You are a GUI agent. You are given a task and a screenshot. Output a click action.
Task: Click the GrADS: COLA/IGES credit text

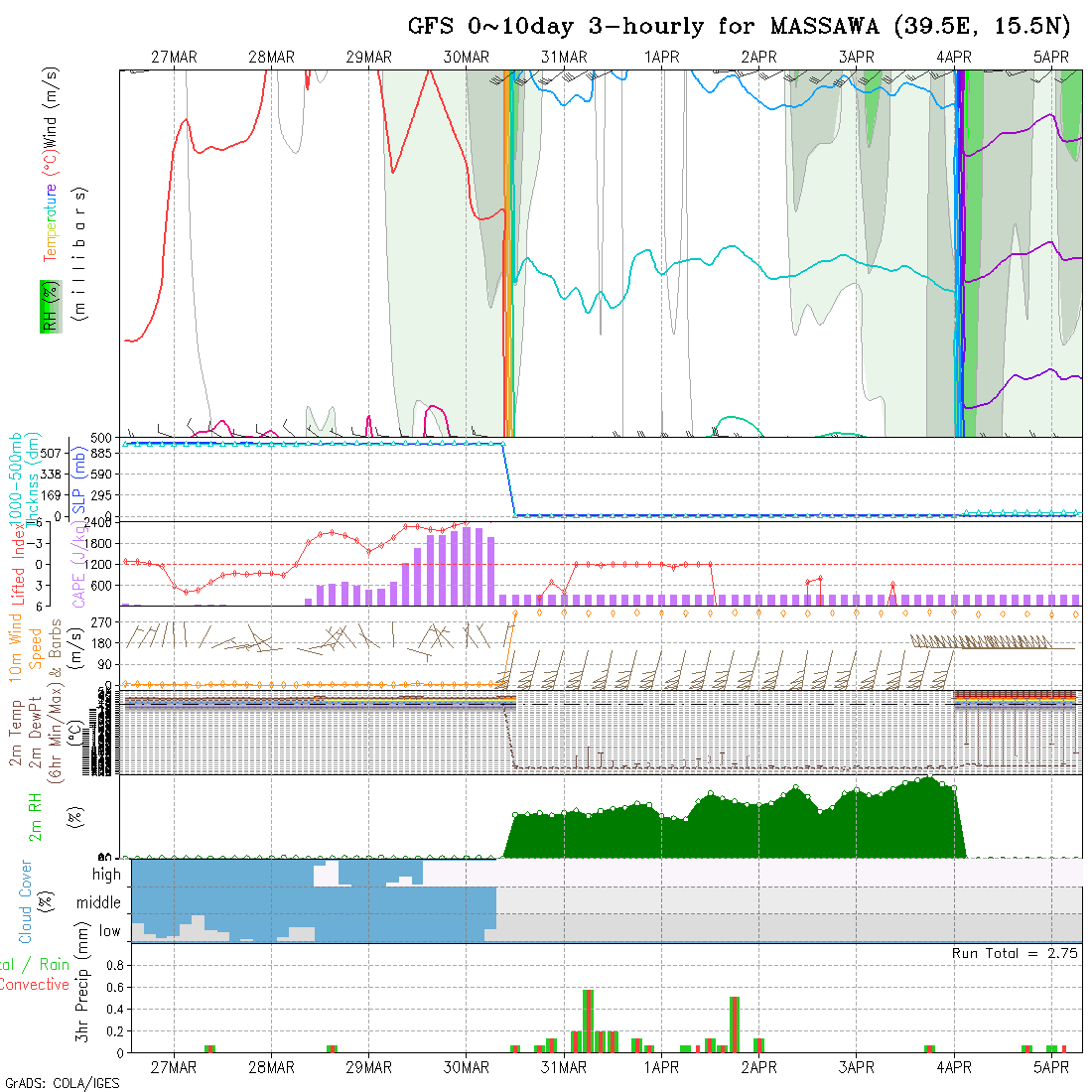click(x=62, y=1083)
